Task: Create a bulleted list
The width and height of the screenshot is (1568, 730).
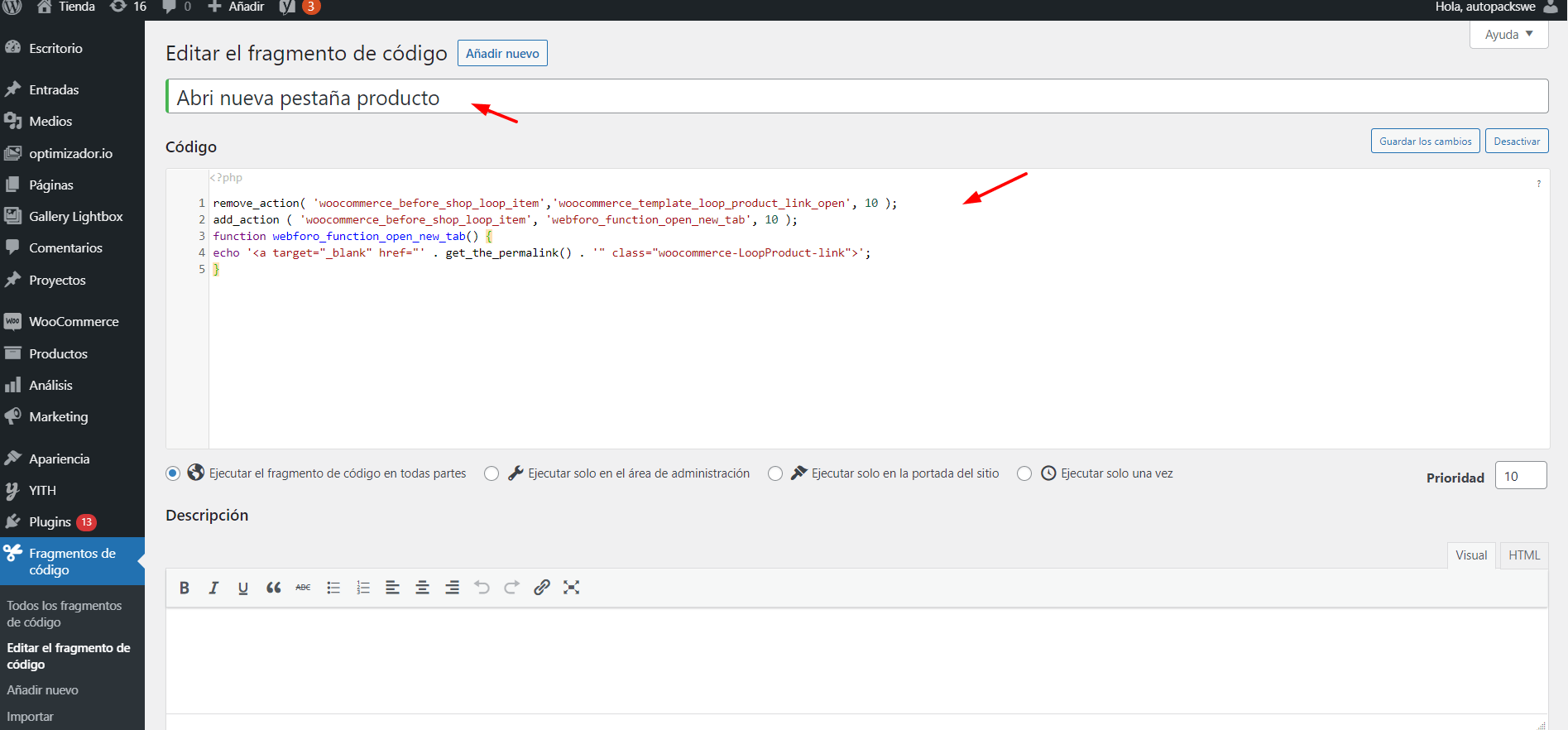Action: 333,588
